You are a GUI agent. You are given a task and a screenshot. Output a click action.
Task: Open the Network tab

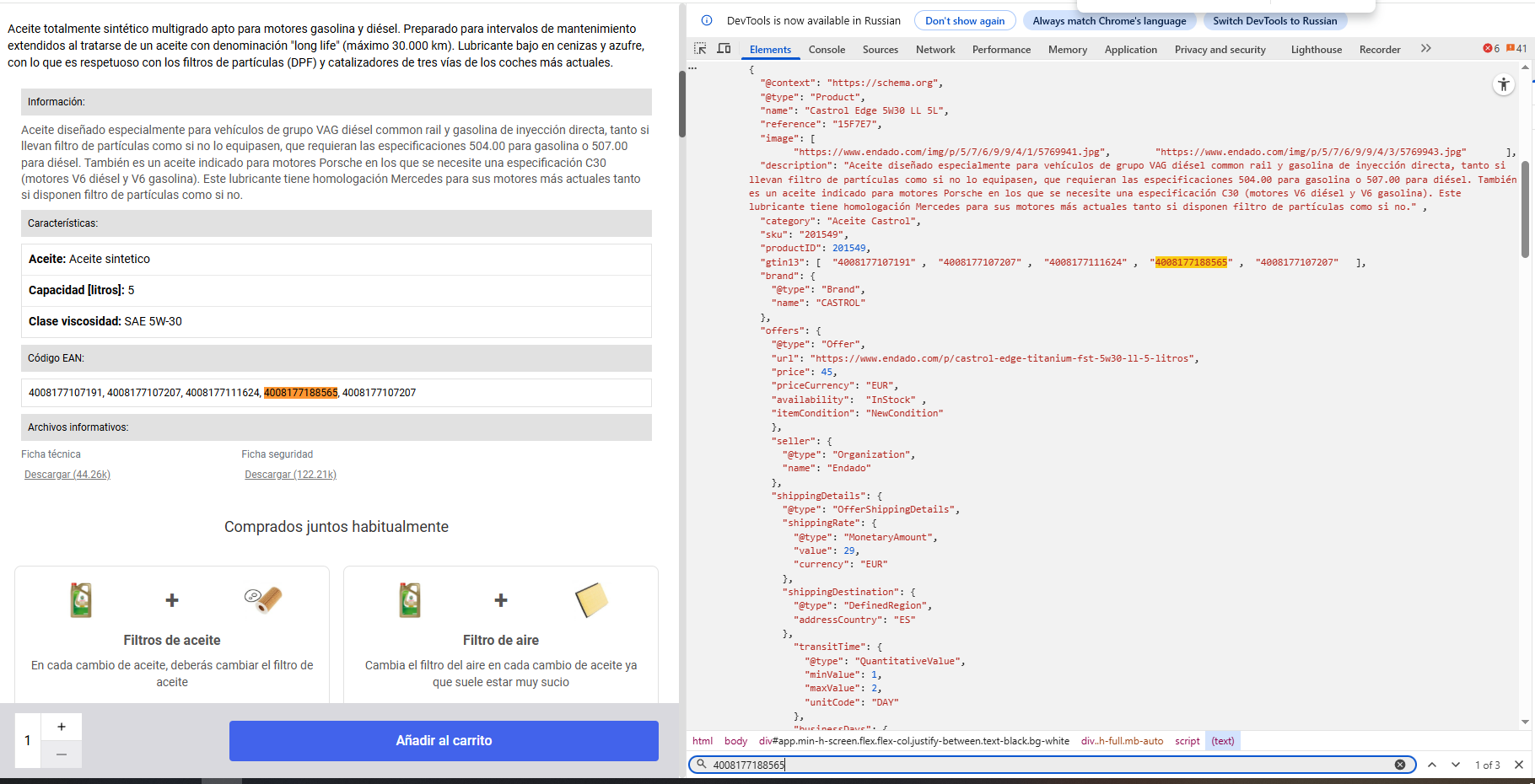pyautogui.click(x=935, y=50)
